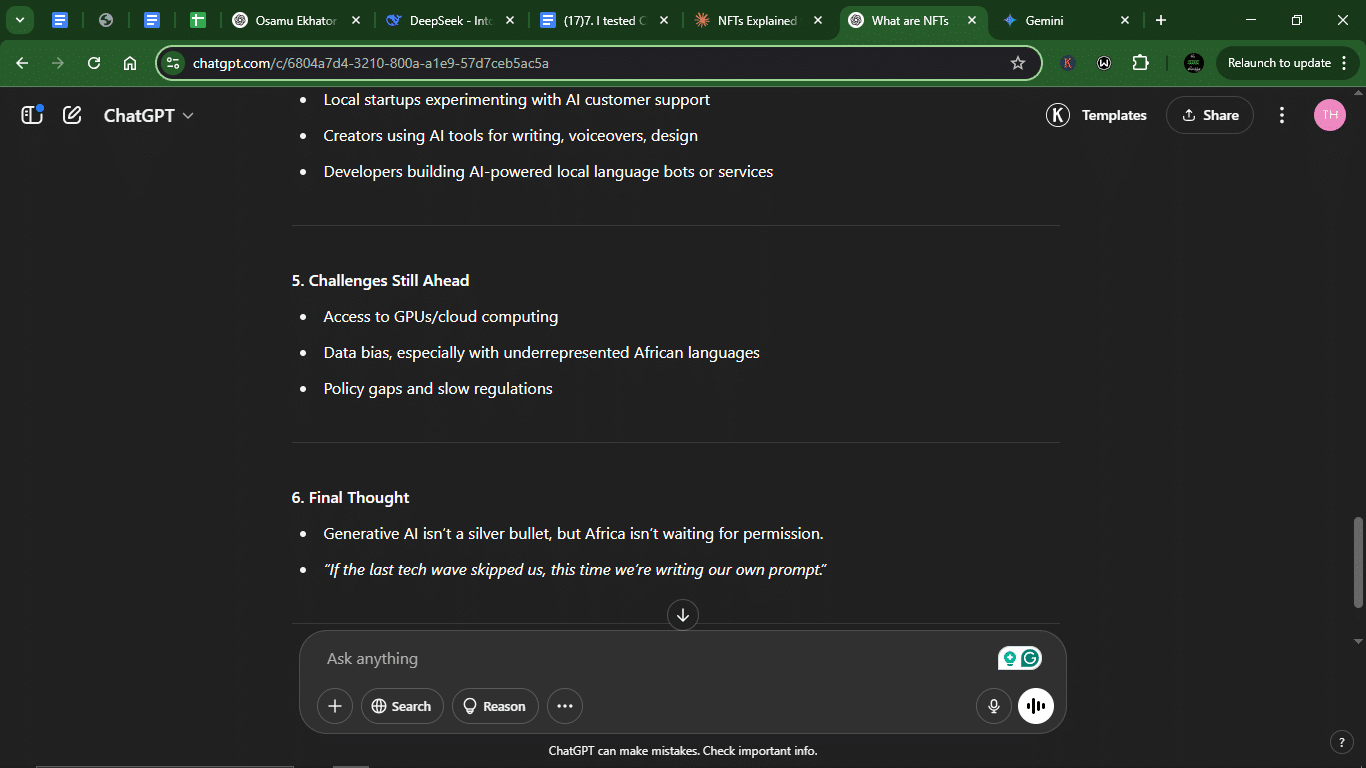Click the Grammarly lightbulb suggestion icon
This screenshot has height=768, width=1366.
tap(1010, 658)
